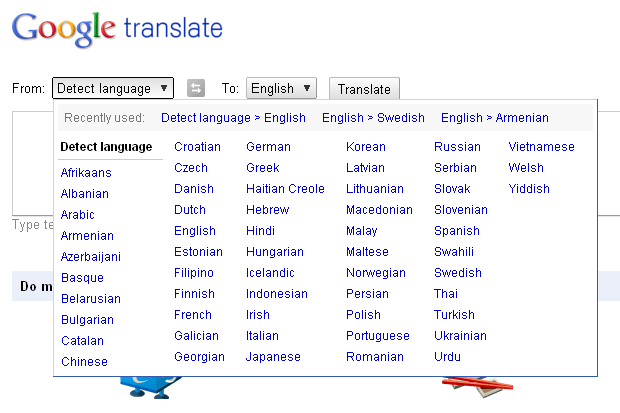The width and height of the screenshot is (620, 413).
Task: Select Afrikaans as source language
Action: point(86,173)
